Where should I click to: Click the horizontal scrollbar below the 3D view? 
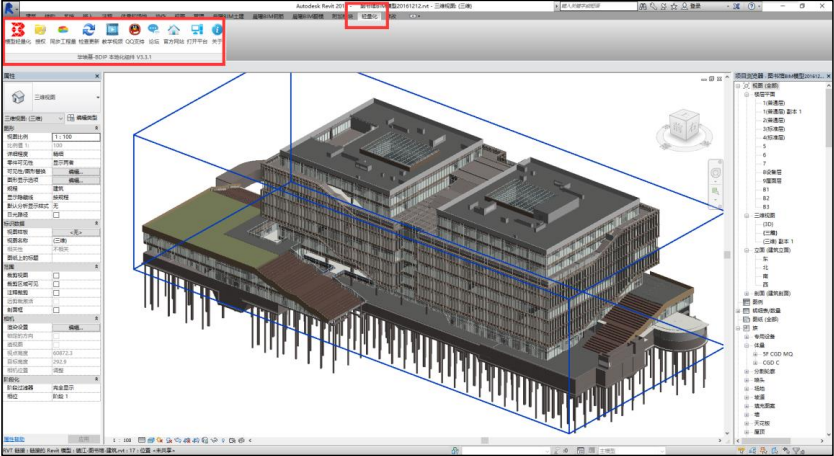pyautogui.click(x=484, y=441)
